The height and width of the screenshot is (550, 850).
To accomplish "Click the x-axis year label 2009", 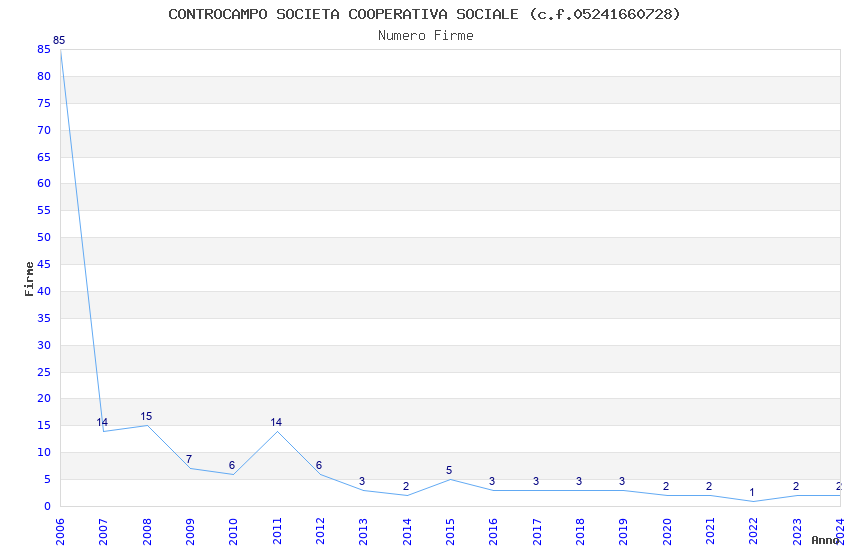I will [190, 532].
